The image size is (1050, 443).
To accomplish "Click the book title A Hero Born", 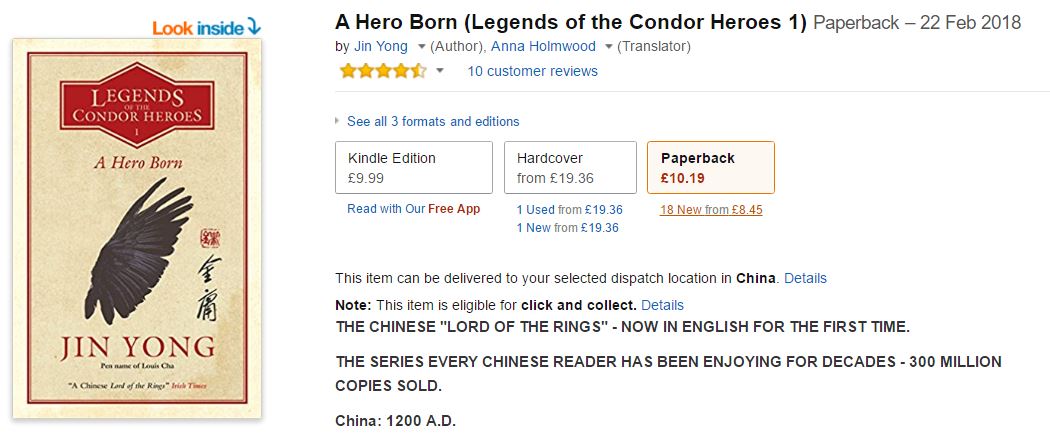I will (x=570, y=22).
